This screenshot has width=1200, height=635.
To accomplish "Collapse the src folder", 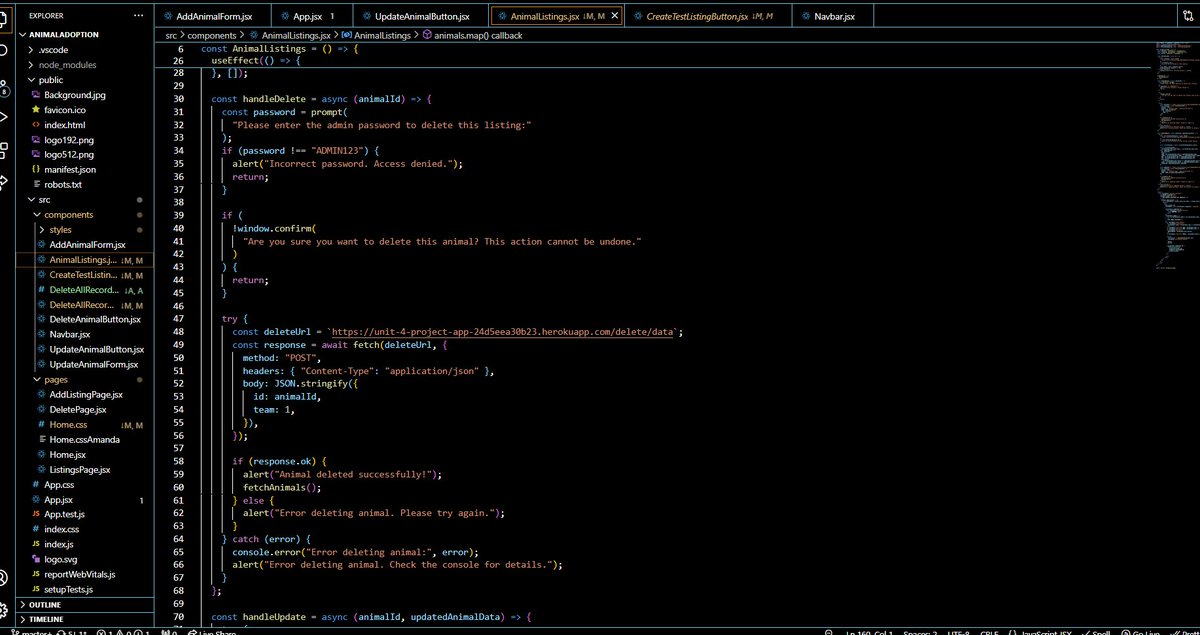I will (31, 200).
